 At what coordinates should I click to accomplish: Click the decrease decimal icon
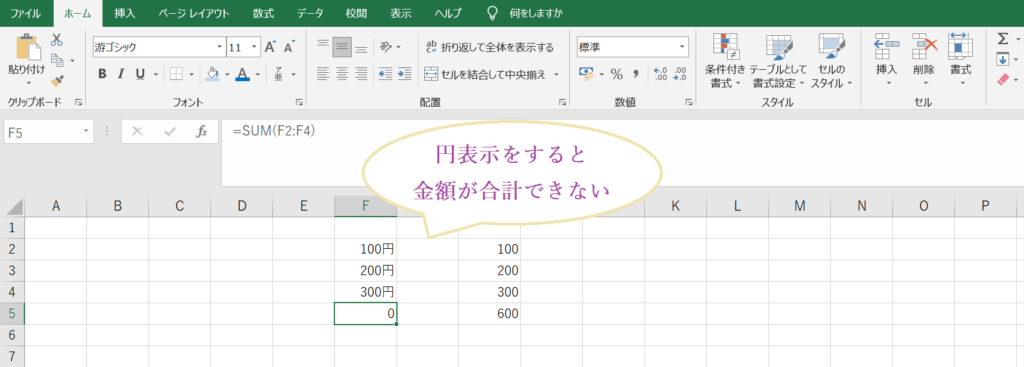coord(679,74)
